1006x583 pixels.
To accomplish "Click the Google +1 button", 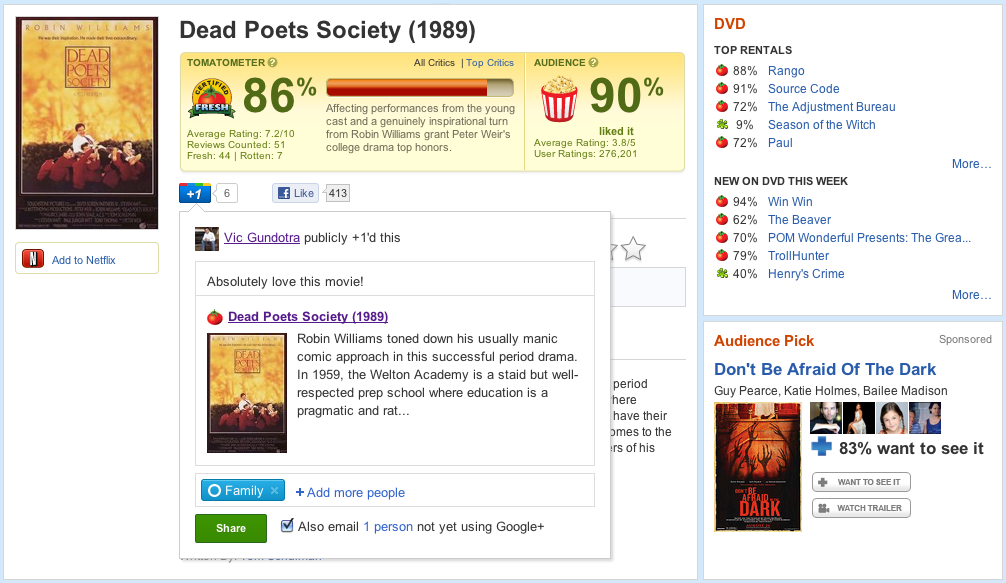I will click(x=195, y=193).
